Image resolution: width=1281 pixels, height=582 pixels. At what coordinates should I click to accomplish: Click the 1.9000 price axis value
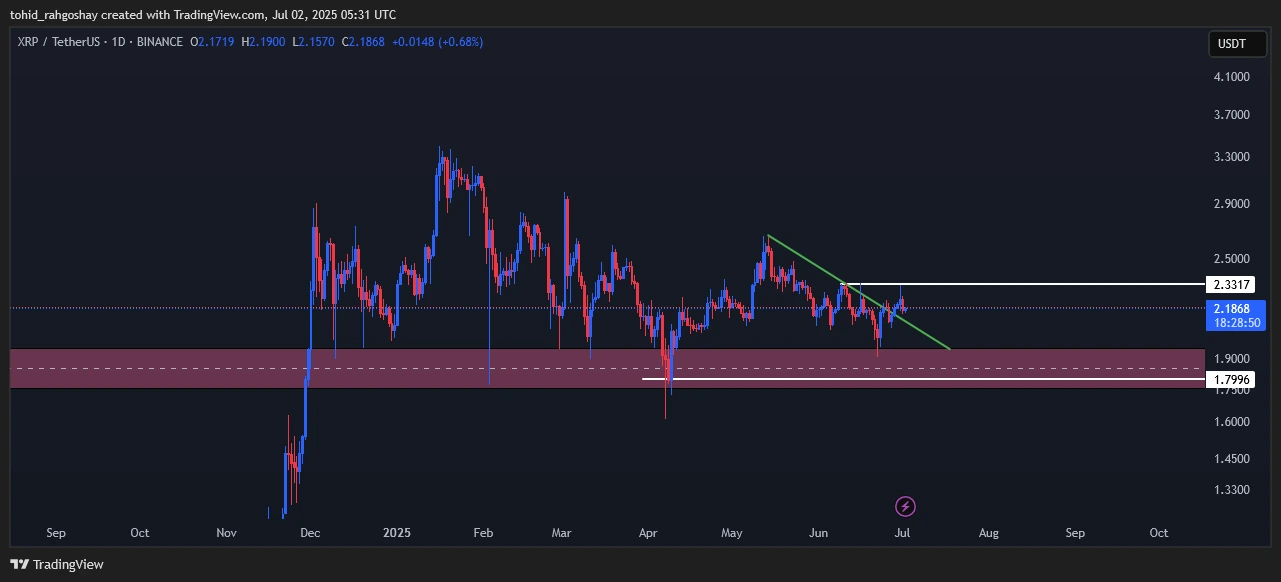coord(1231,358)
